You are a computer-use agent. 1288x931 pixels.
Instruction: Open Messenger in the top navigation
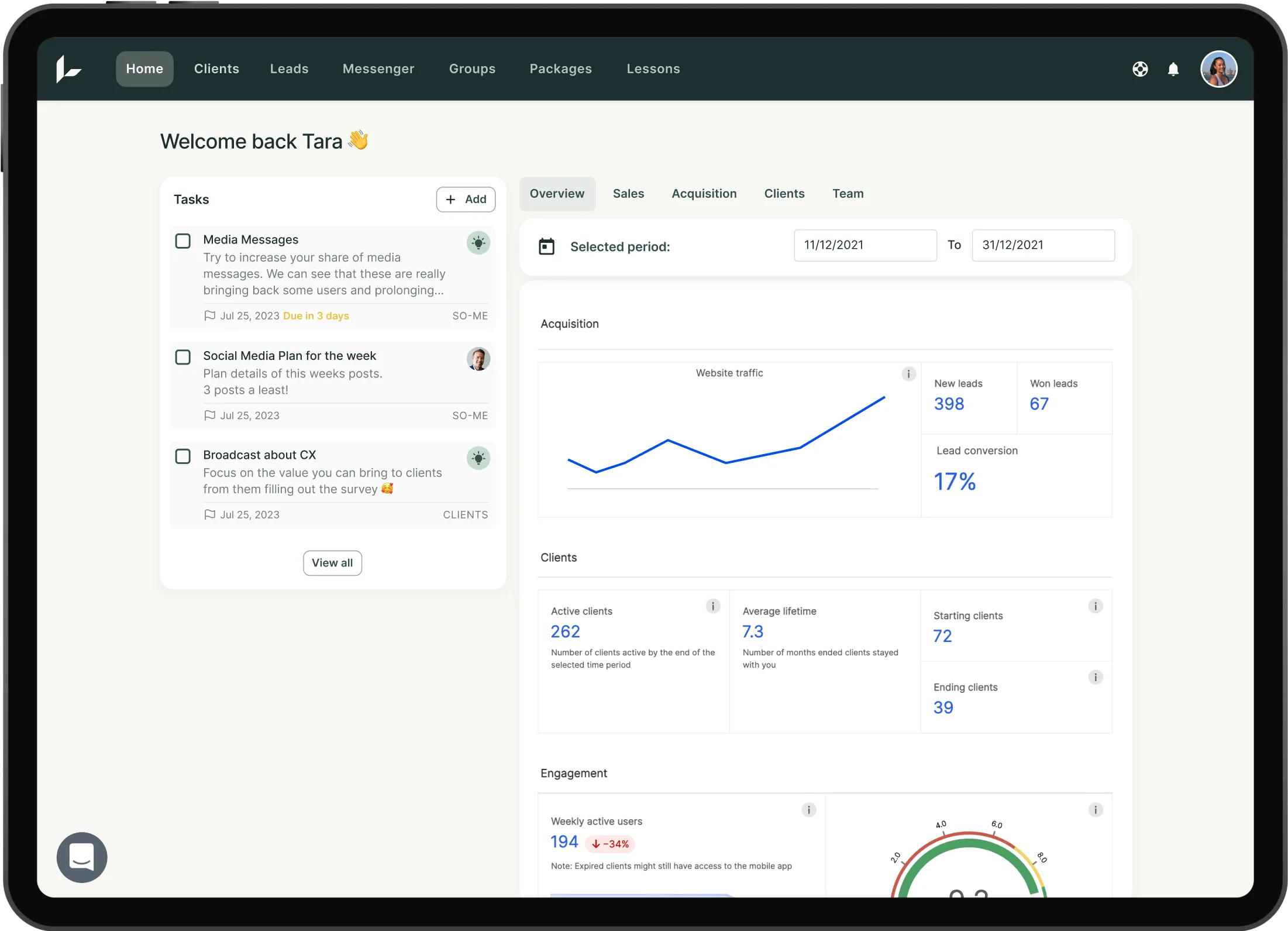pos(378,69)
